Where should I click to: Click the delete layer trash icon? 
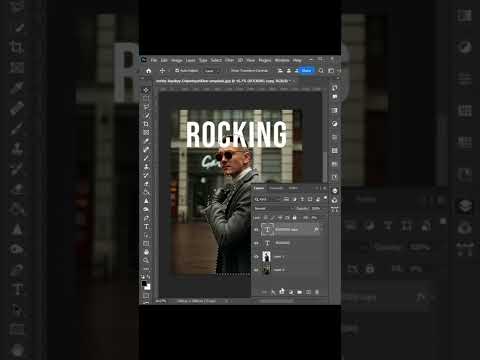[317, 292]
